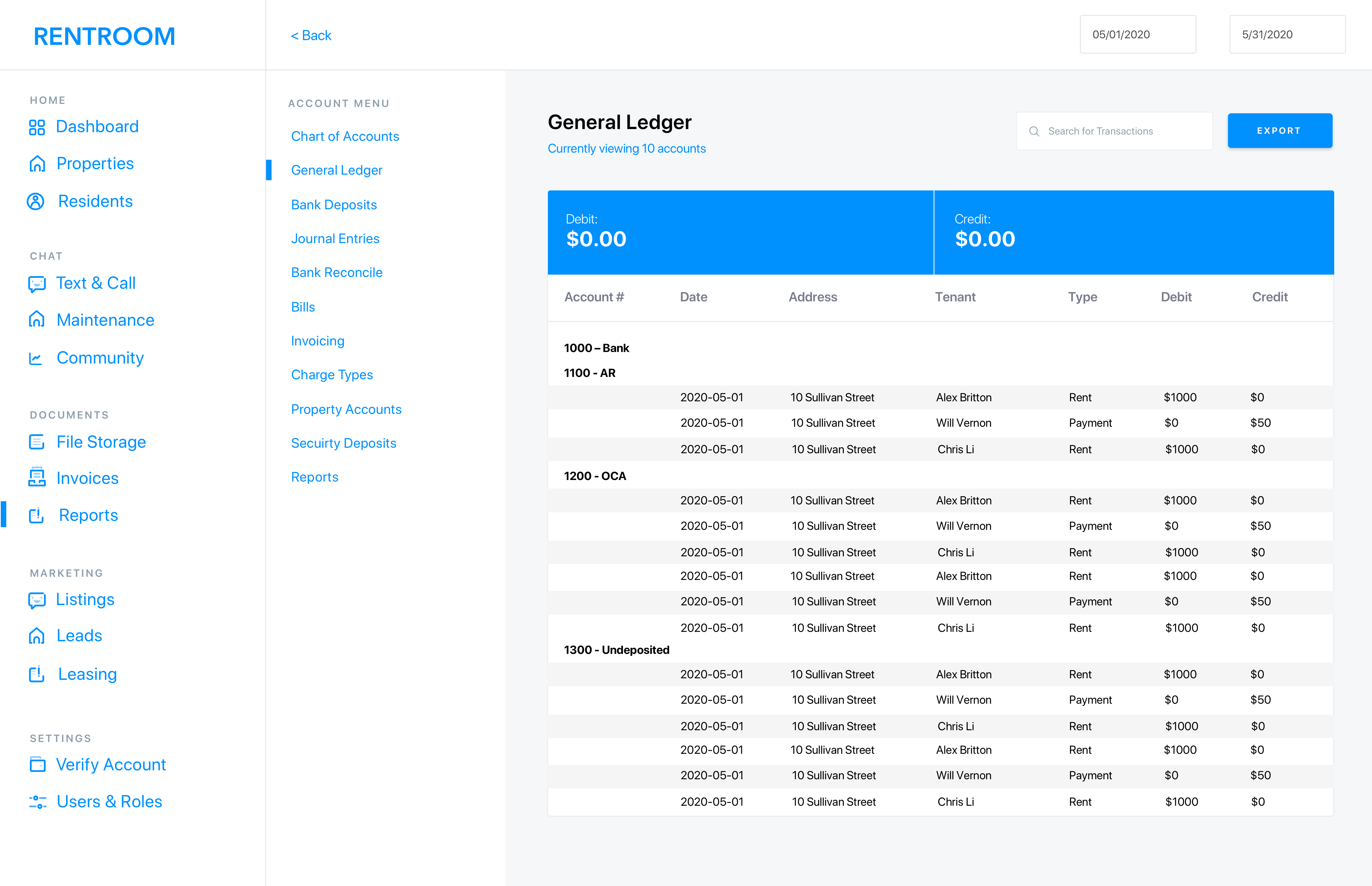Click the start date field 05/01/2020

click(x=1138, y=35)
